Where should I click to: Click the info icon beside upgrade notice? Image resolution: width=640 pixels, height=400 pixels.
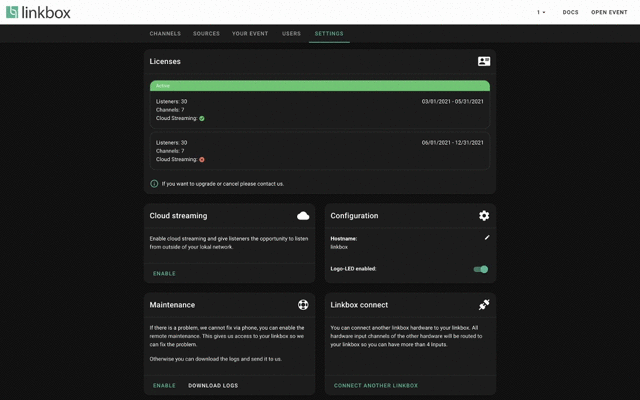pos(154,184)
